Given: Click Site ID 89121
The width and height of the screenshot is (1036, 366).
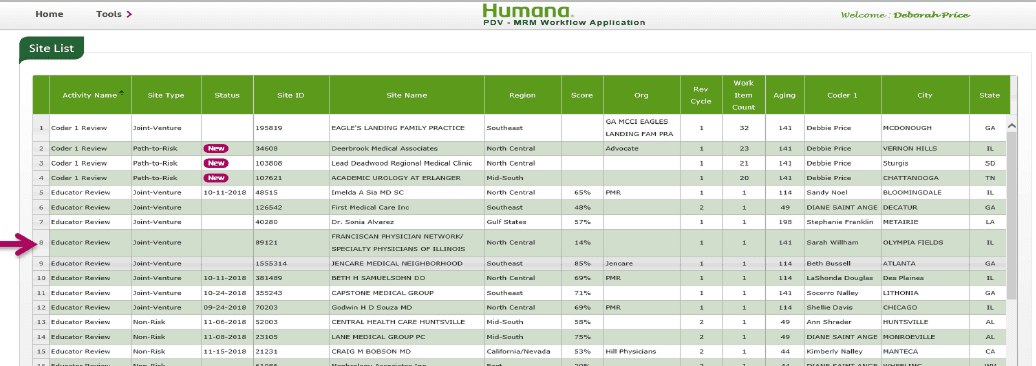Looking at the screenshot, I should point(265,242).
